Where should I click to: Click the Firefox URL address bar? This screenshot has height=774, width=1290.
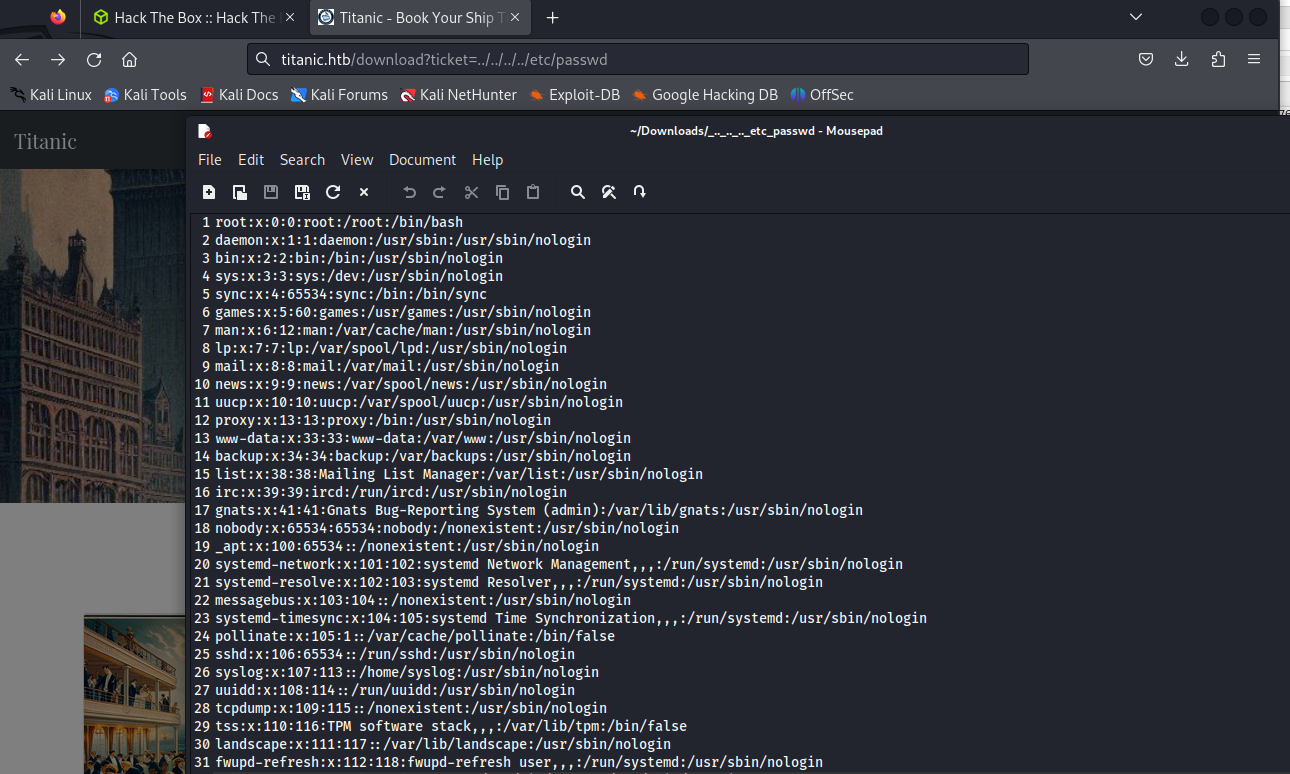tap(638, 59)
